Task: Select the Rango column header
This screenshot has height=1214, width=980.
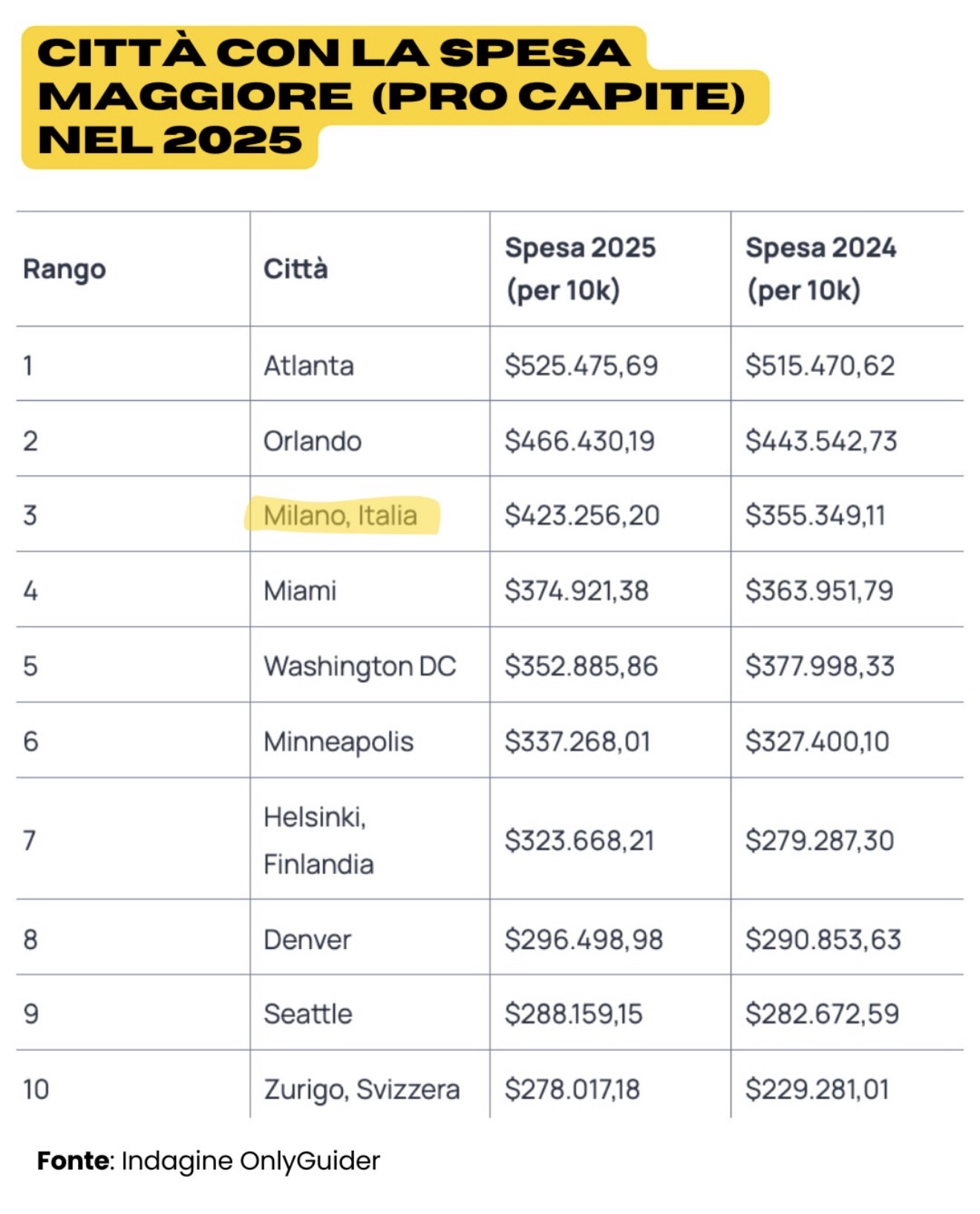Action: (x=65, y=269)
